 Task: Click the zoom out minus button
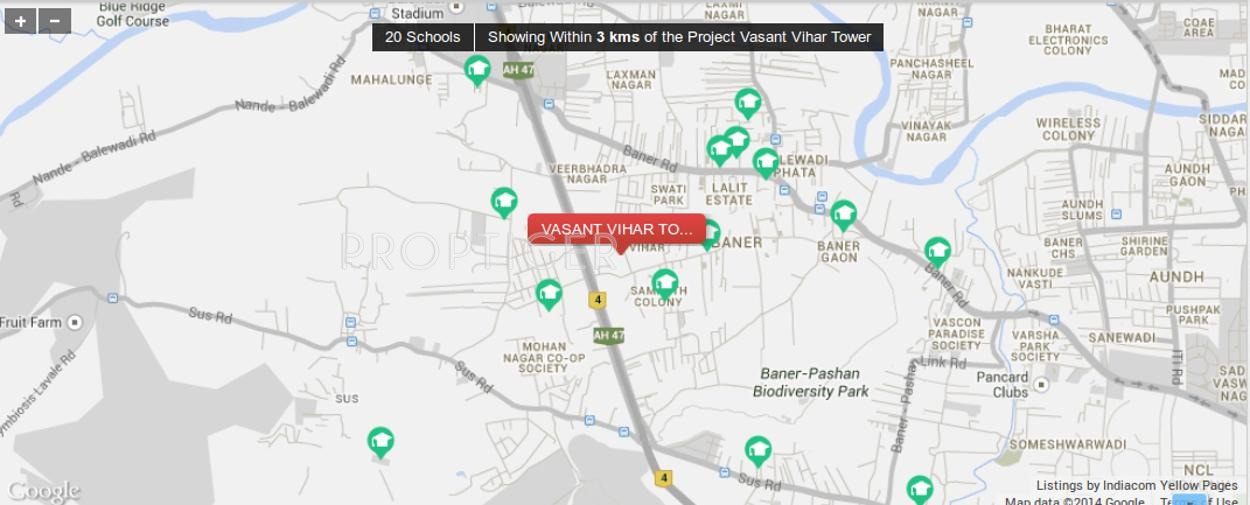point(54,20)
